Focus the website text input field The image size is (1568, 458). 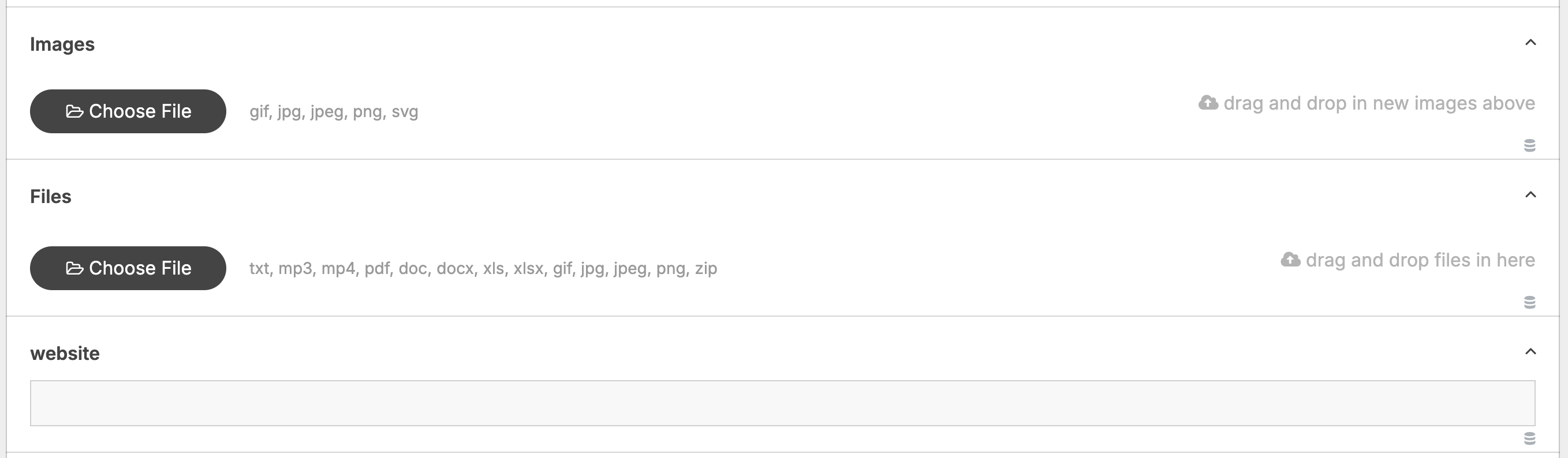(x=783, y=403)
